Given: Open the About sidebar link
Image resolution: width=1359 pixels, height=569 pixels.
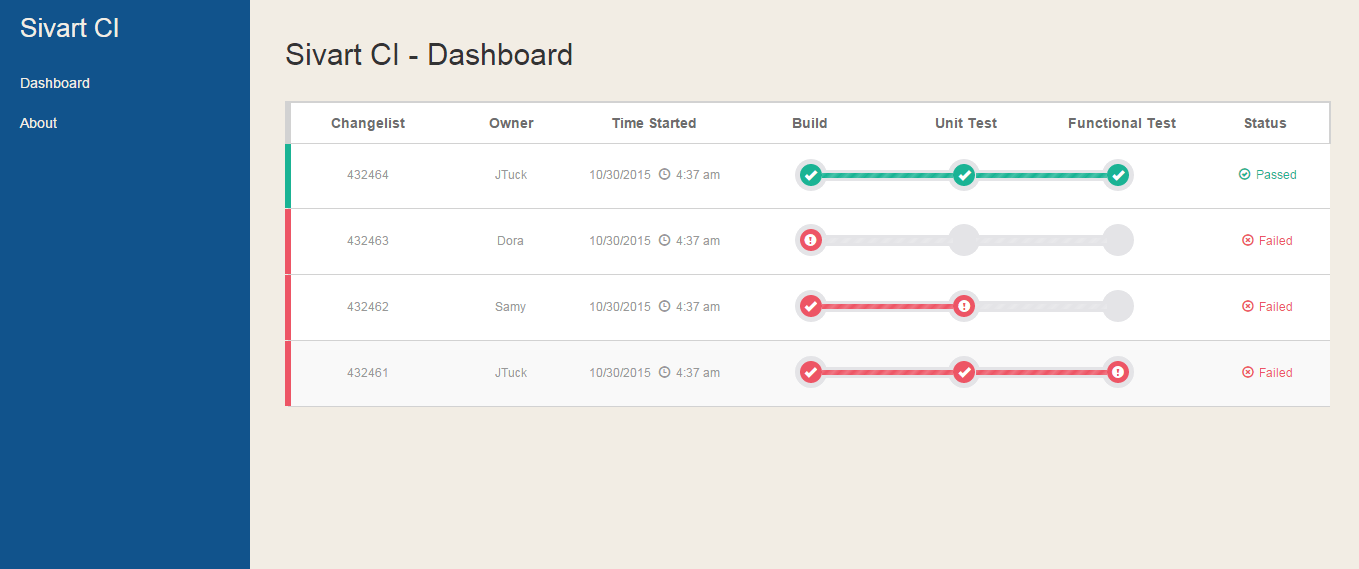Looking at the screenshot, I should [x=39, y=123].
